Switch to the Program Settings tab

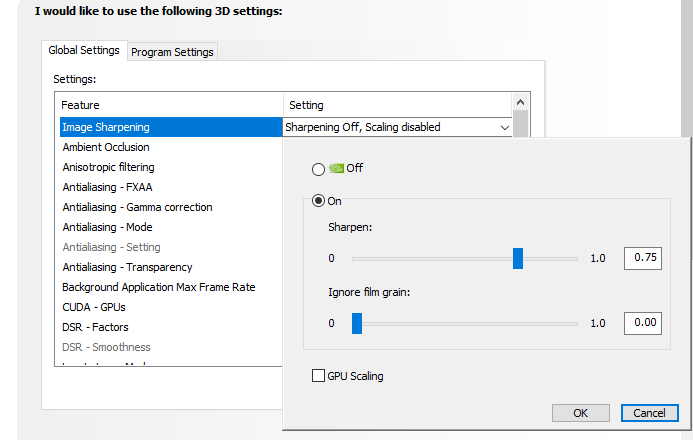click(x=172, y=52)
